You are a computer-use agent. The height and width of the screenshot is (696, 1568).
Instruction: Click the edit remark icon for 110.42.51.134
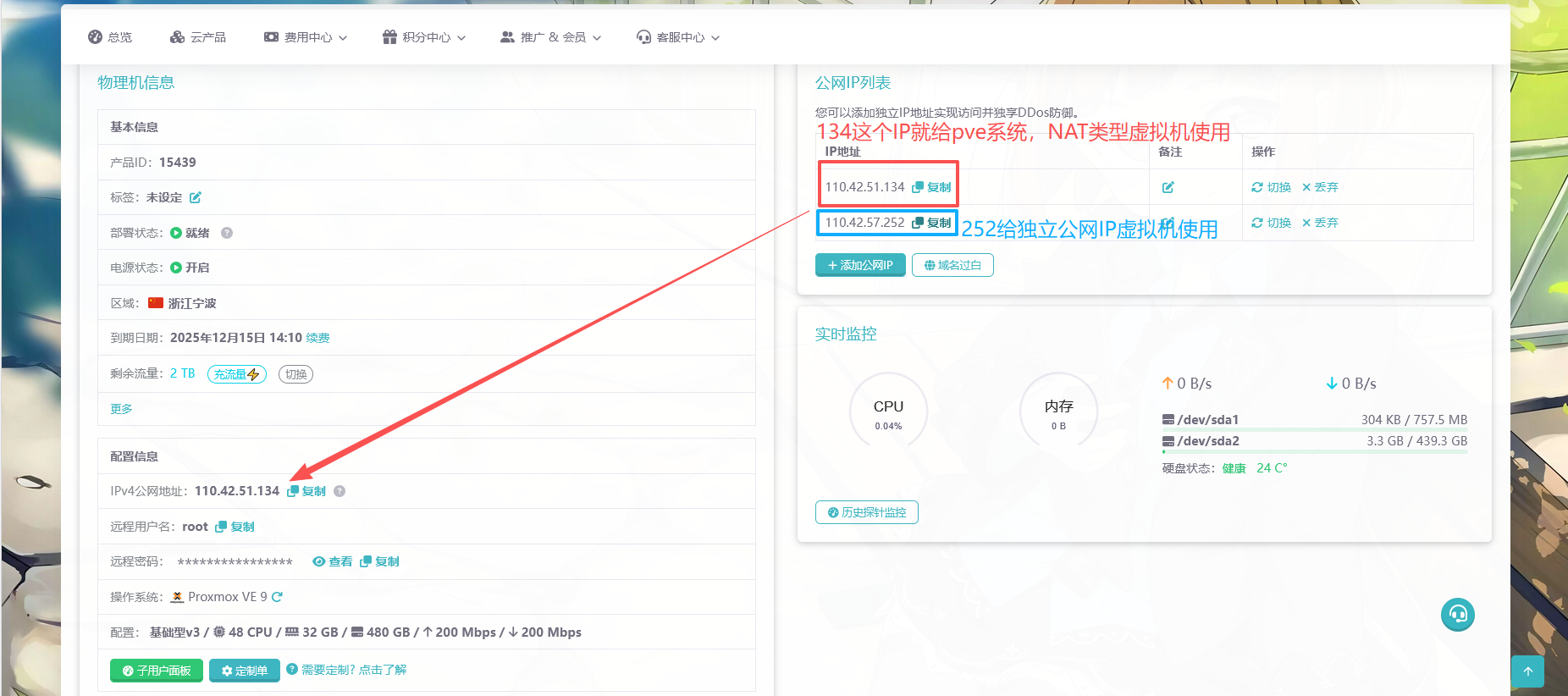click(x=1168, y=187)
